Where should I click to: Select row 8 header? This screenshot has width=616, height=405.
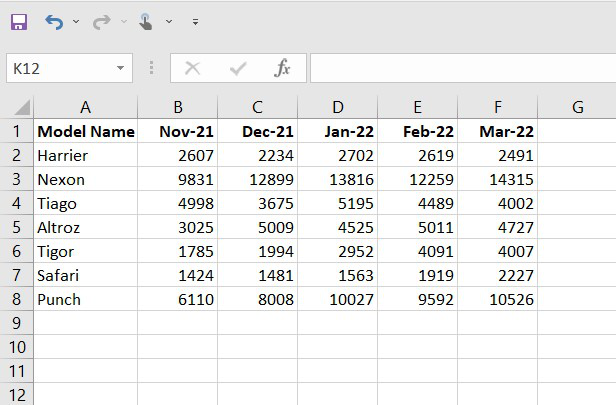pos(16,299)
